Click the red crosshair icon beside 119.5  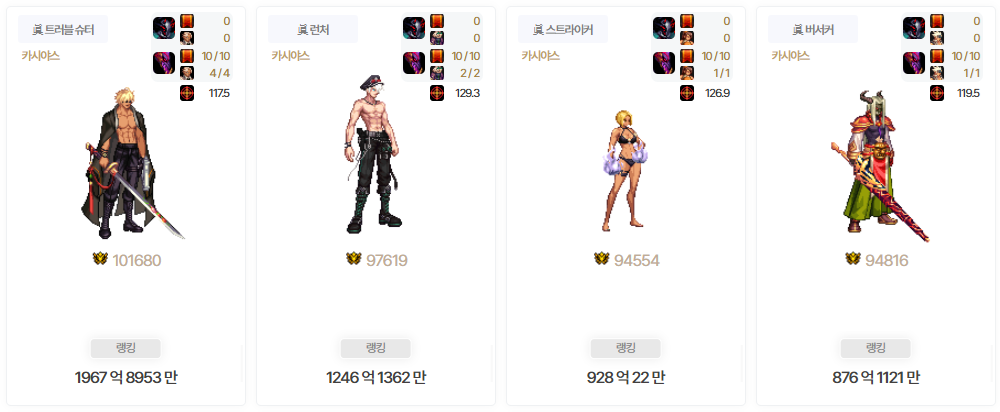point(937,93)
